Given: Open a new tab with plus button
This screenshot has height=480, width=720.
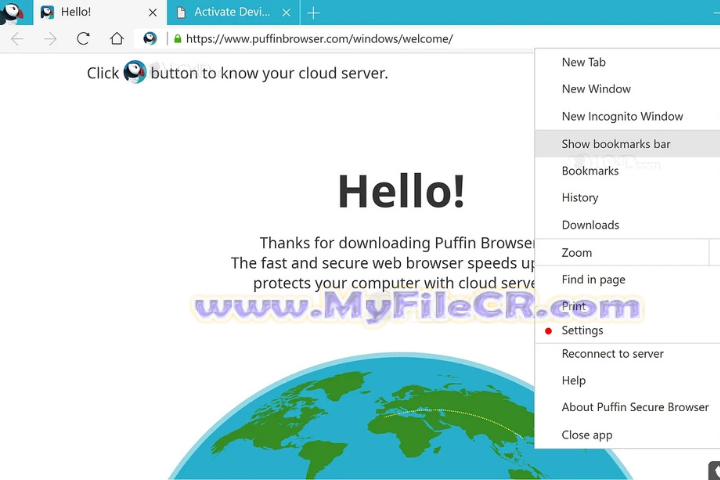Looking at the screenshot, I should click(x=313, y=13).
